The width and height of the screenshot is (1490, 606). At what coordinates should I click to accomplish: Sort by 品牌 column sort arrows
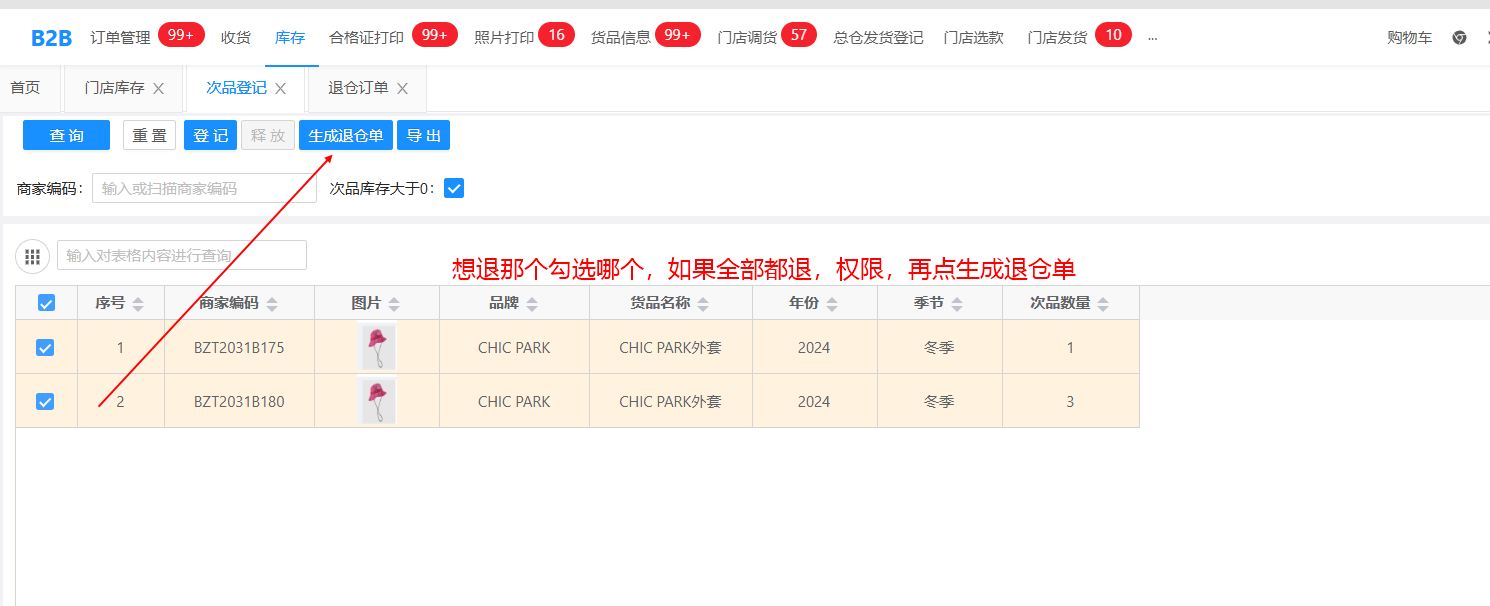point(532,304)
